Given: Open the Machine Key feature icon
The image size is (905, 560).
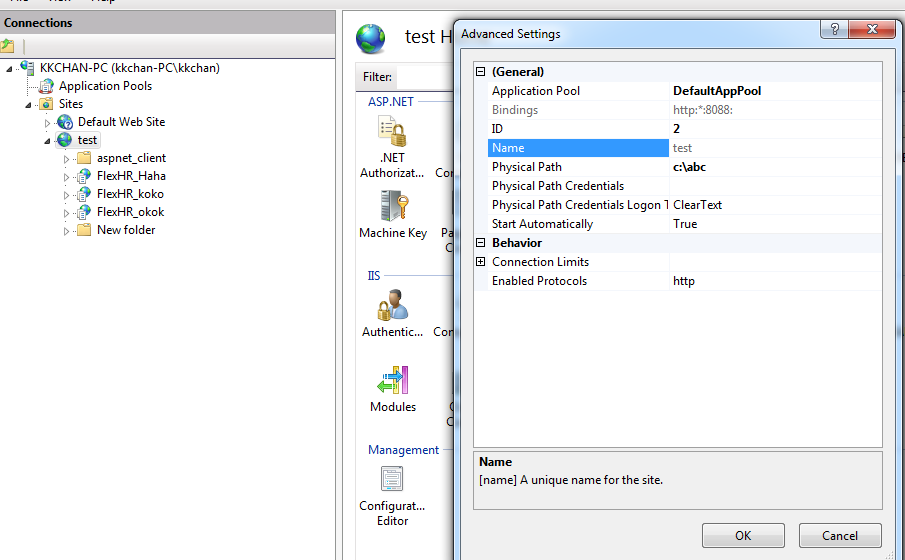Looking at the screenshot, I should tap(394, 206).
